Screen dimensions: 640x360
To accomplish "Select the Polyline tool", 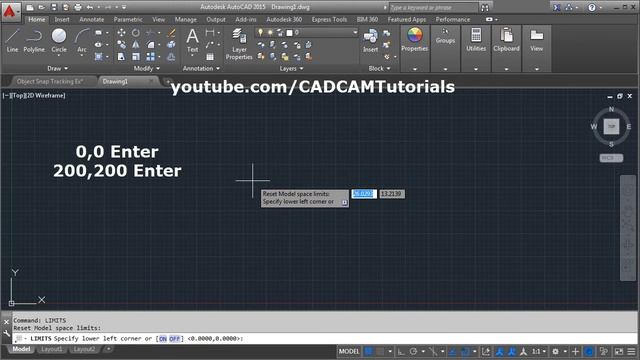I will (x=34, y=41).
